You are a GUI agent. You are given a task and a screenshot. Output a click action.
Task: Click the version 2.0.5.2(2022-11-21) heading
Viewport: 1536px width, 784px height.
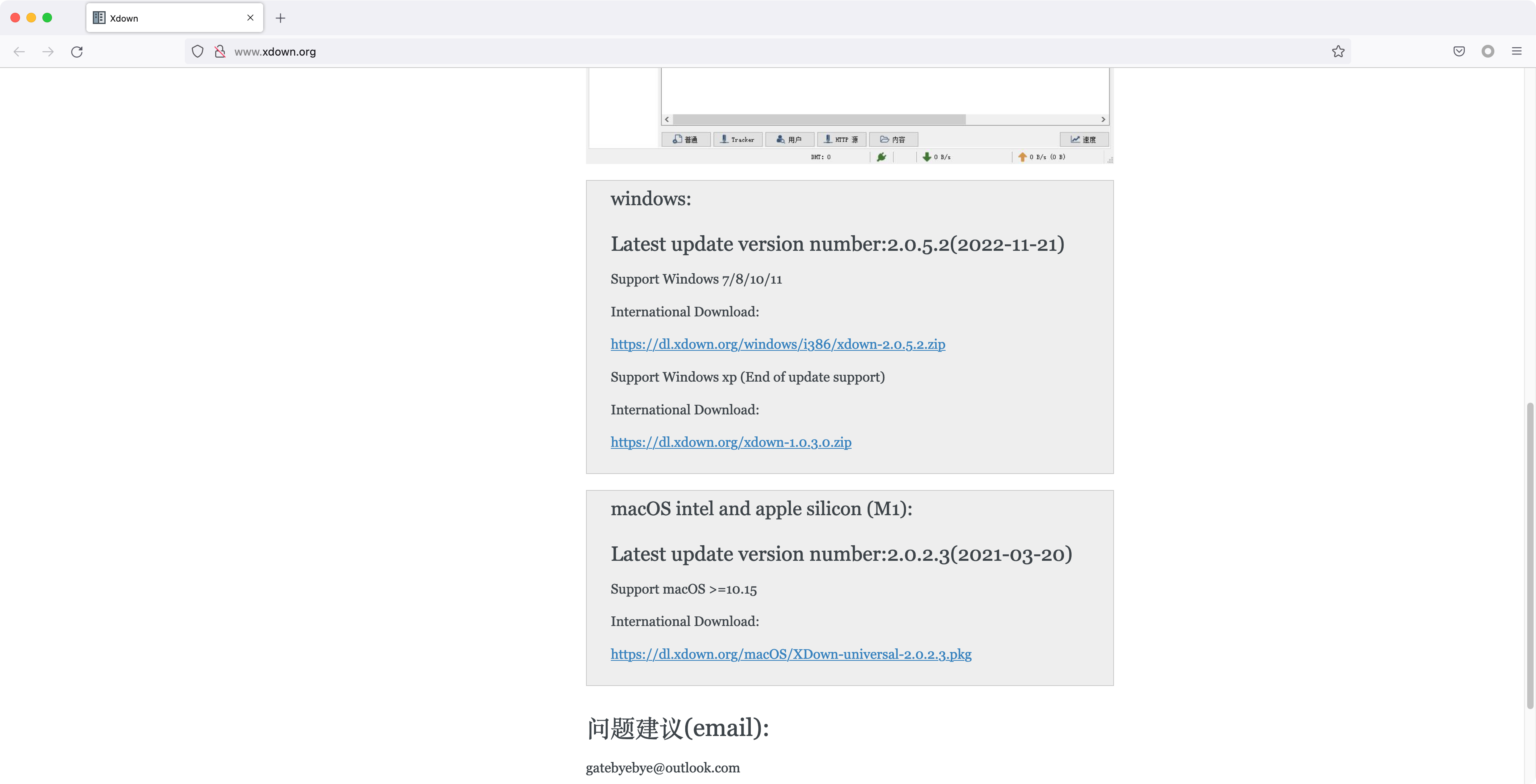[x=837, y=244]
